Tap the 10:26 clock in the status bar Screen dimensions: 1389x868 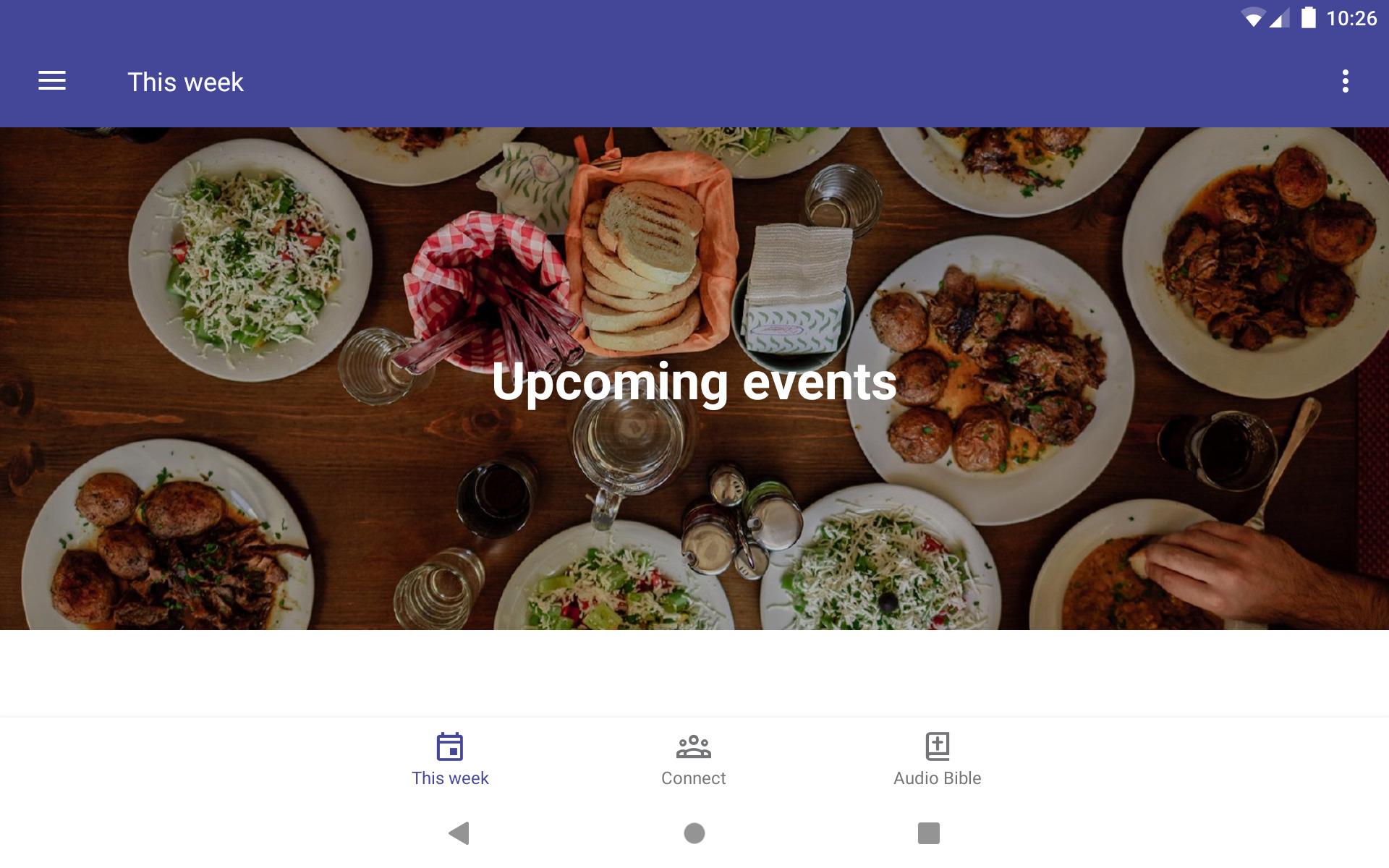pyautogui.click(x=1351, y=18)
